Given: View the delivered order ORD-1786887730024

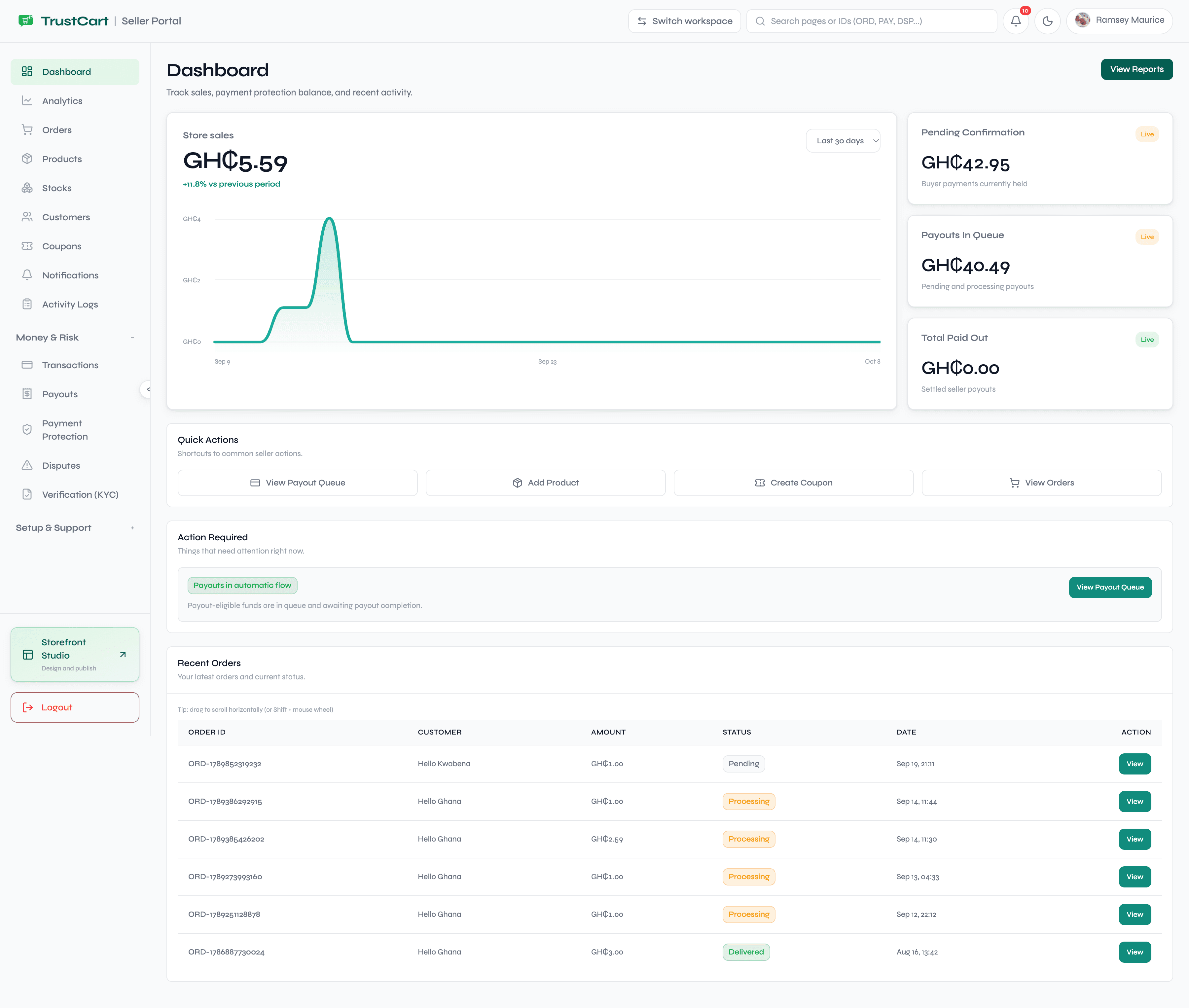Looking at the screenshot, I should pos(1135,952).
